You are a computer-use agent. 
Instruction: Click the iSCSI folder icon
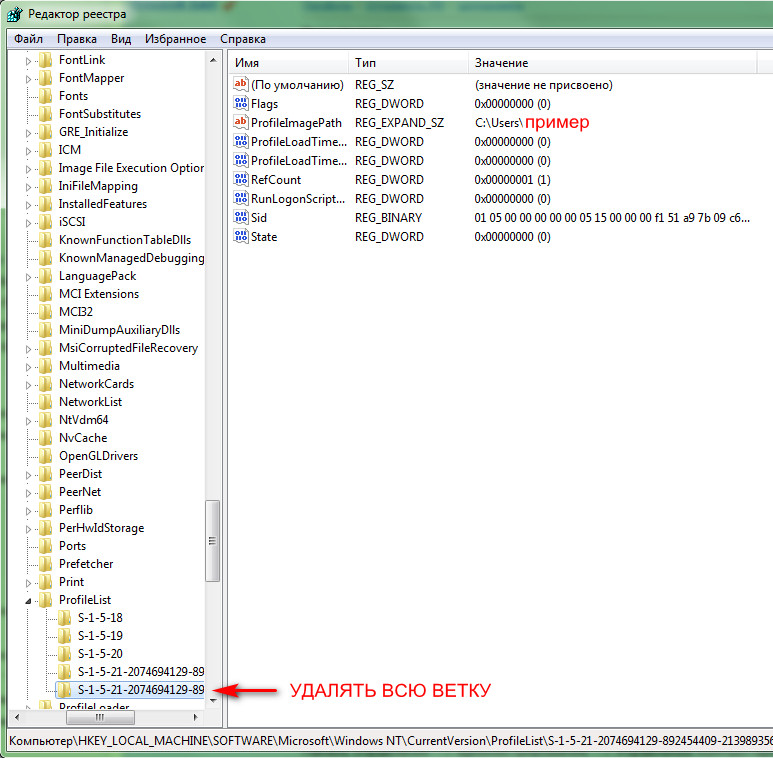point(45,222)
